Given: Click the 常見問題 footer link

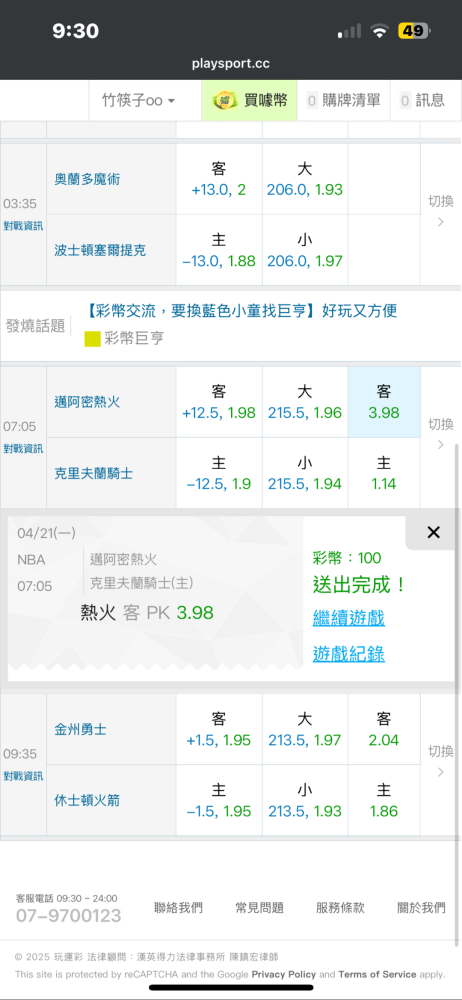Looking at the screenshot, I should point(259,908).
